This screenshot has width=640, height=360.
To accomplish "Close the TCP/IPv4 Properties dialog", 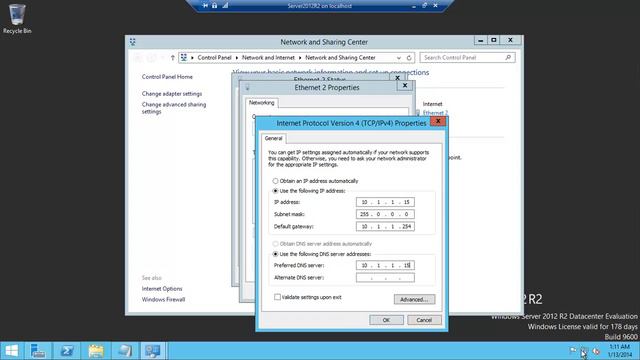I will click(438, 121).
